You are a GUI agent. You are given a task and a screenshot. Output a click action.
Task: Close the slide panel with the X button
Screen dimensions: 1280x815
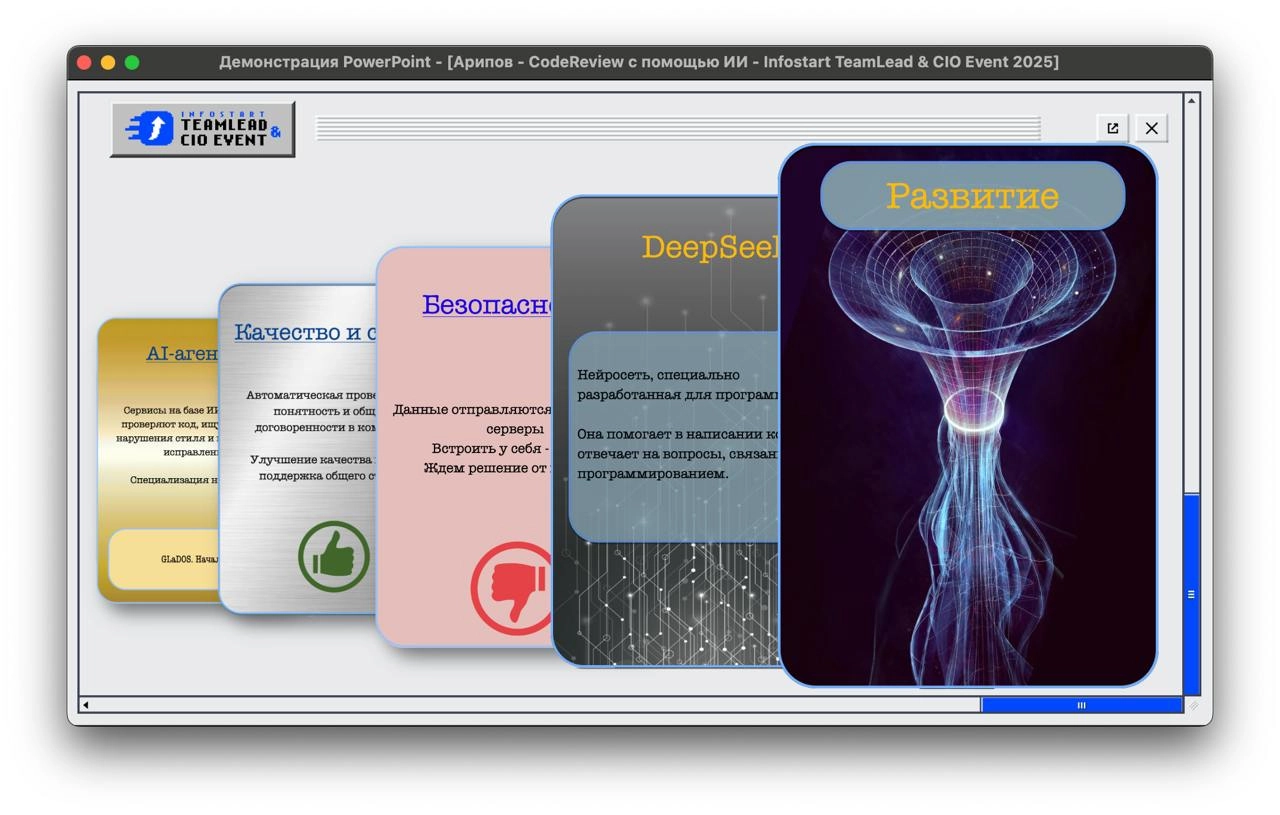pyautogui.click(x=1151, y=128)
